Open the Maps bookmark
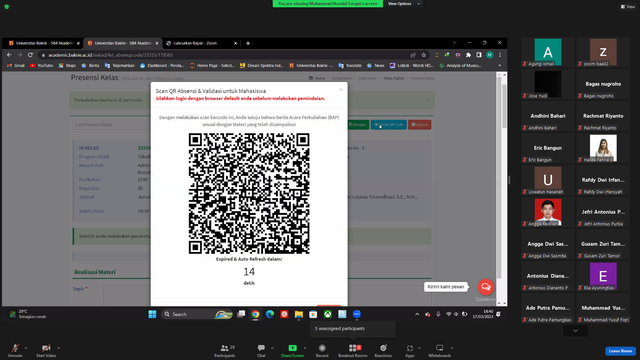Image resolution: width=640 pixels, height=360 pixels. click(x=67, y=65)
